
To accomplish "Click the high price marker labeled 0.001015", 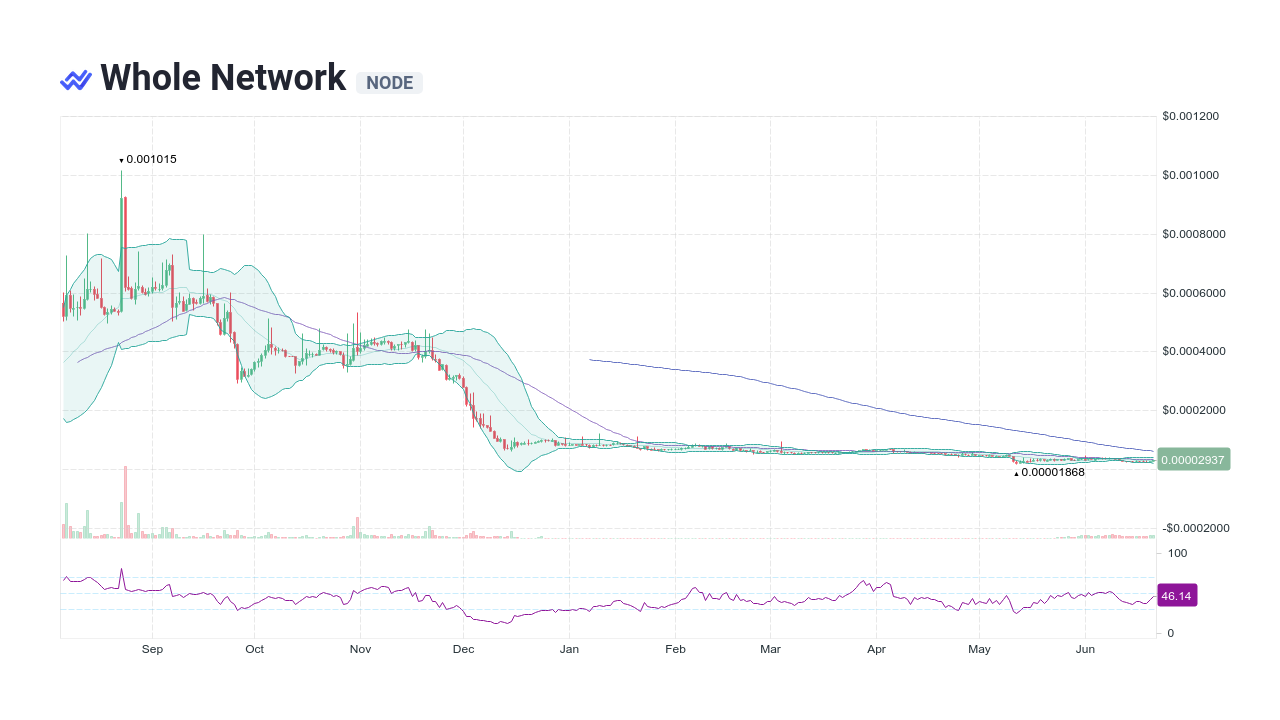I will click(147, 159).
